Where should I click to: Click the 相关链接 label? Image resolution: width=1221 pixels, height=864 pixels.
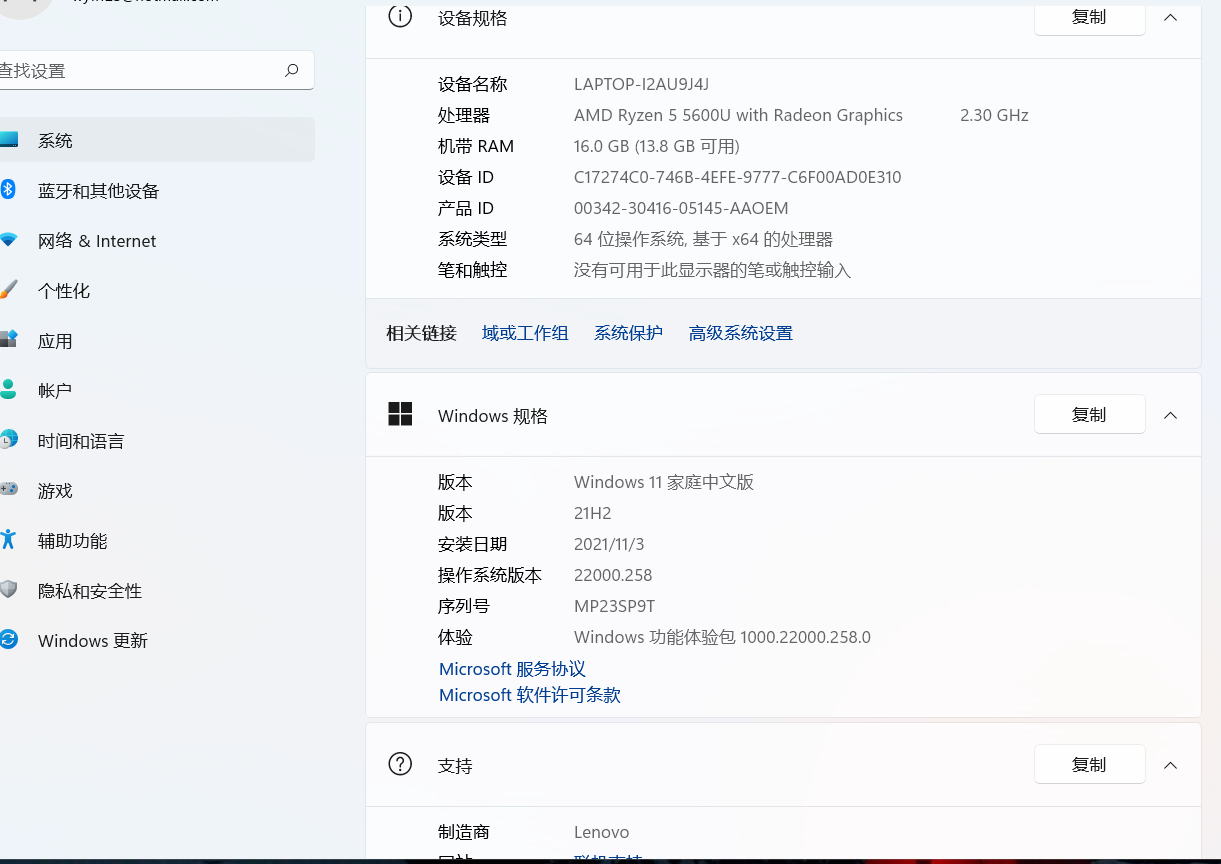422,333
